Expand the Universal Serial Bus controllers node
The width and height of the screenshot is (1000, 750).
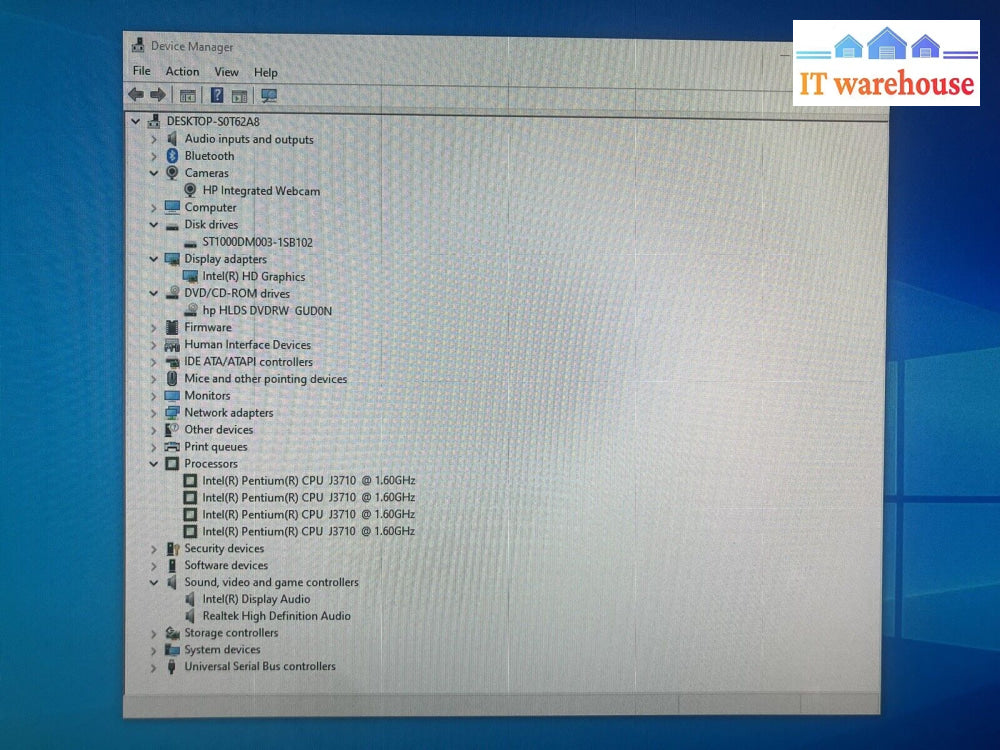[154, 667]
